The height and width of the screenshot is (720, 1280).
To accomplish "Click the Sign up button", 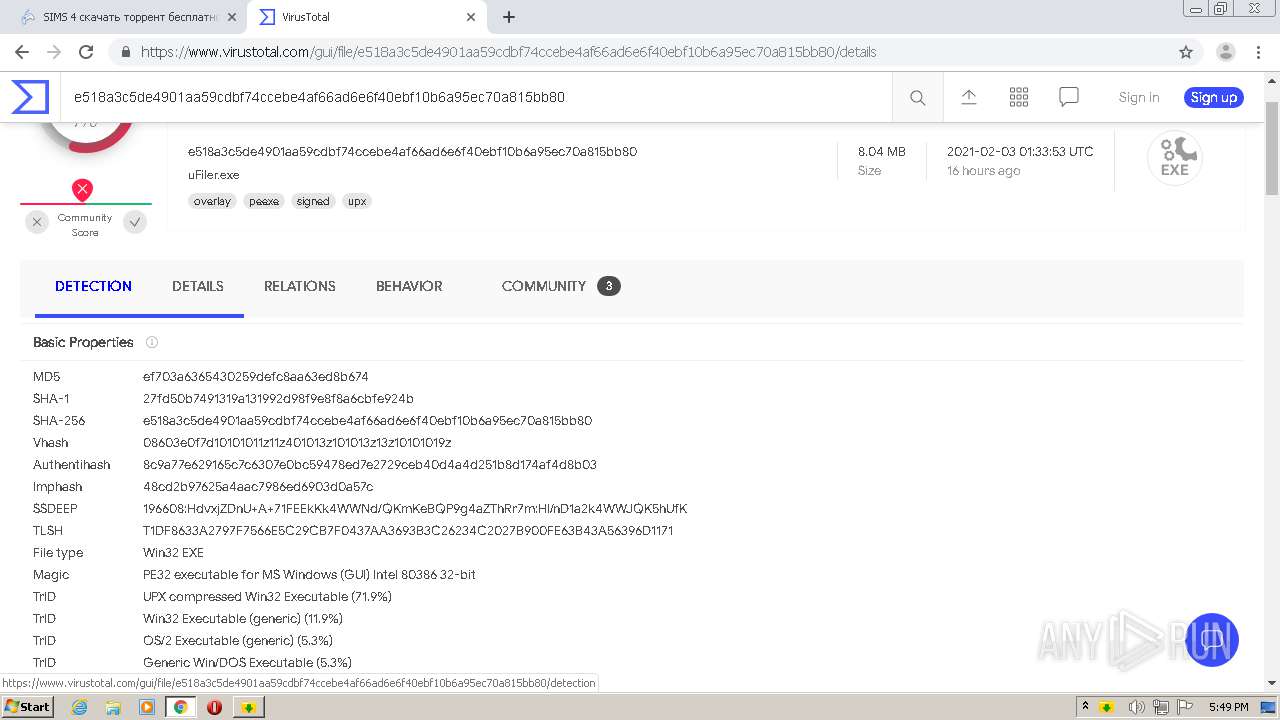I will (x=1214, y=97).
